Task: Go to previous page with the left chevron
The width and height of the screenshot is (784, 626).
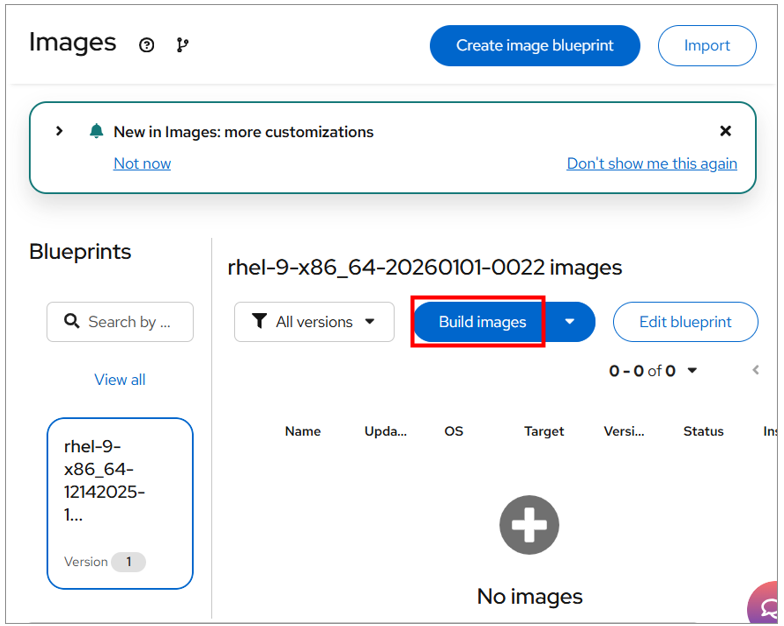Action: [756, 371]
